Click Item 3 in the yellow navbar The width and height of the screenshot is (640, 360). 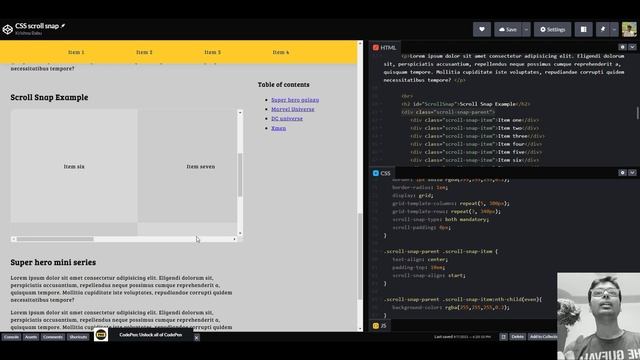[212, 52]
